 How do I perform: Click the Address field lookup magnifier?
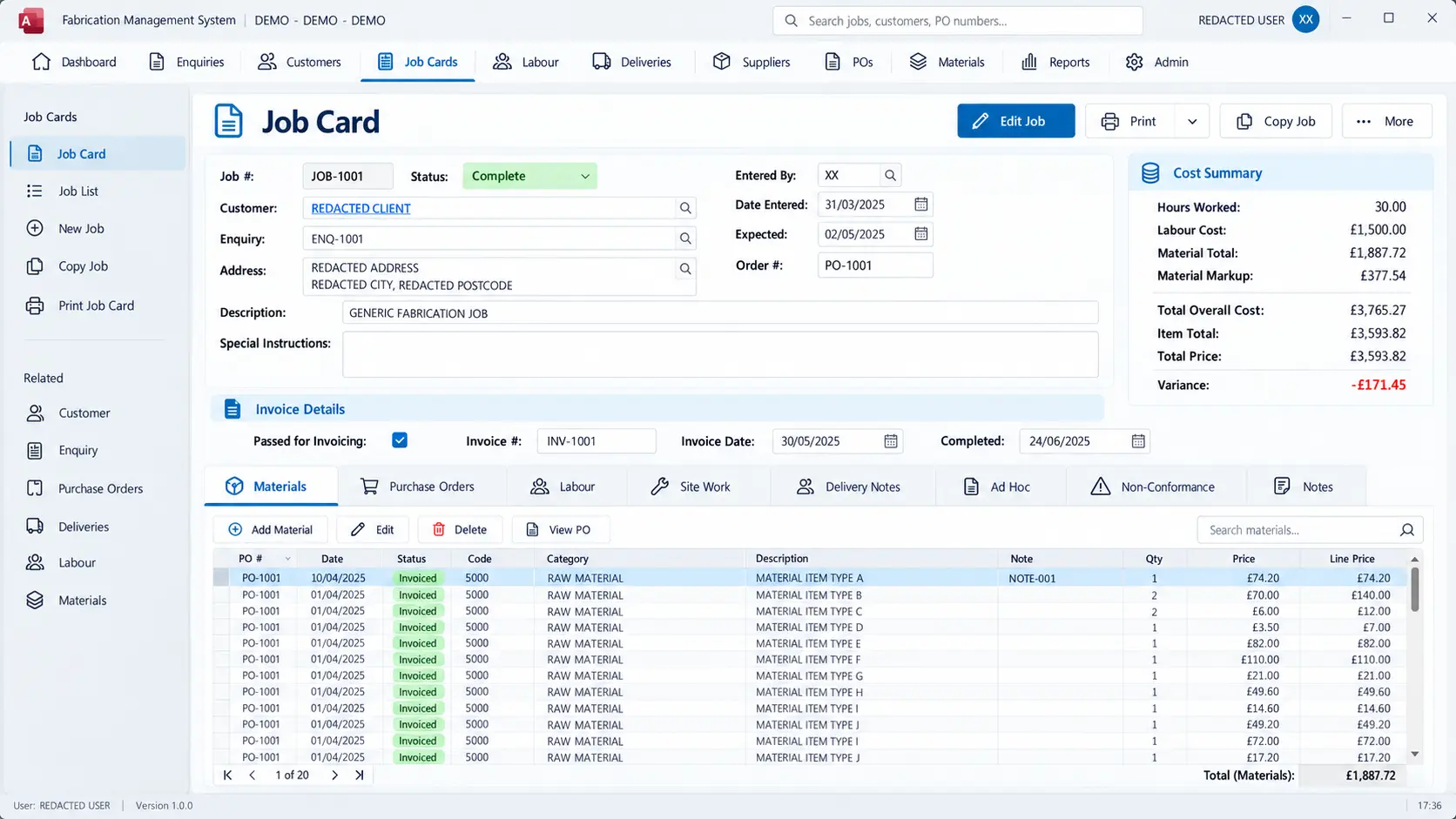(x=685, y=269)
